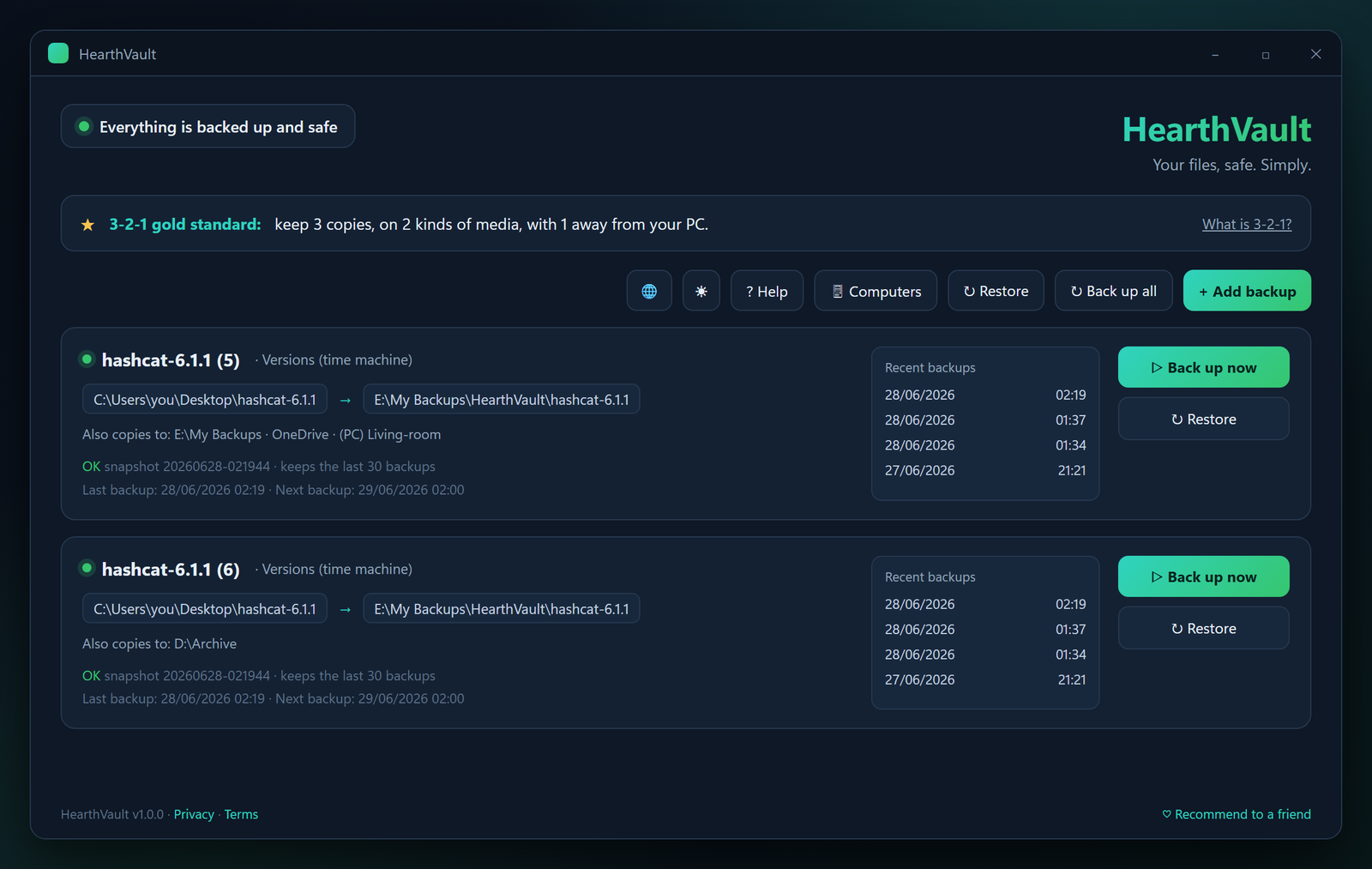Click the arrow between paths in hashcat-6.1.1 (6)
This screenshot has height=869, width=1372.
(x=346, y=609)
